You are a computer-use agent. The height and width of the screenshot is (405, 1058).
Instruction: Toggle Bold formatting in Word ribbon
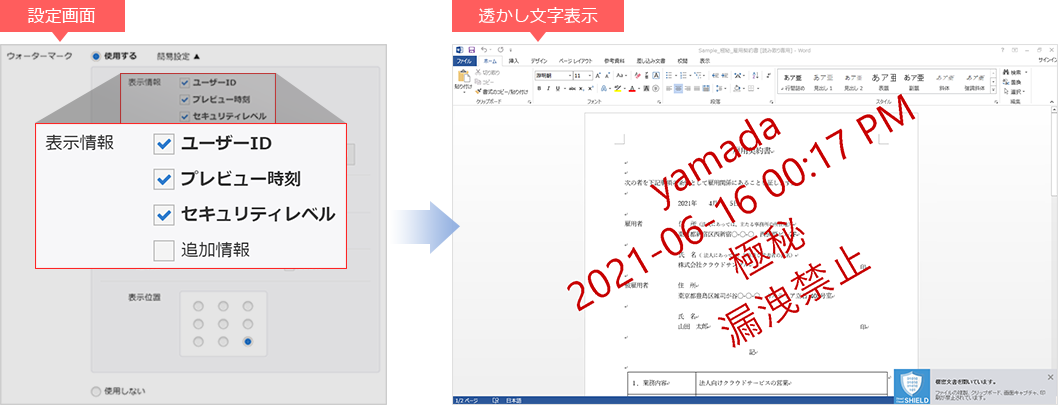click(539, 88)
